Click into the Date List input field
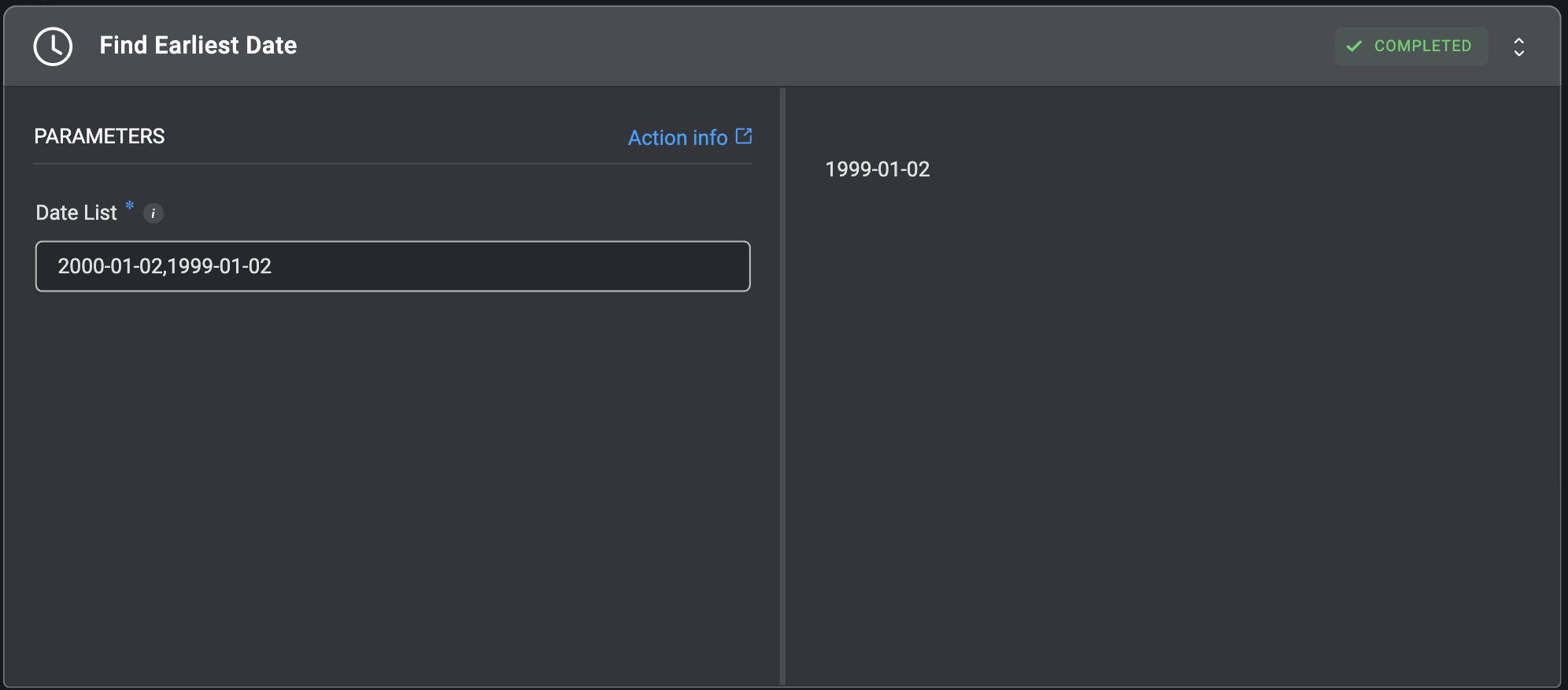Screen dimensions: 1568x690 pyautogui.click(x=393, y=266)
